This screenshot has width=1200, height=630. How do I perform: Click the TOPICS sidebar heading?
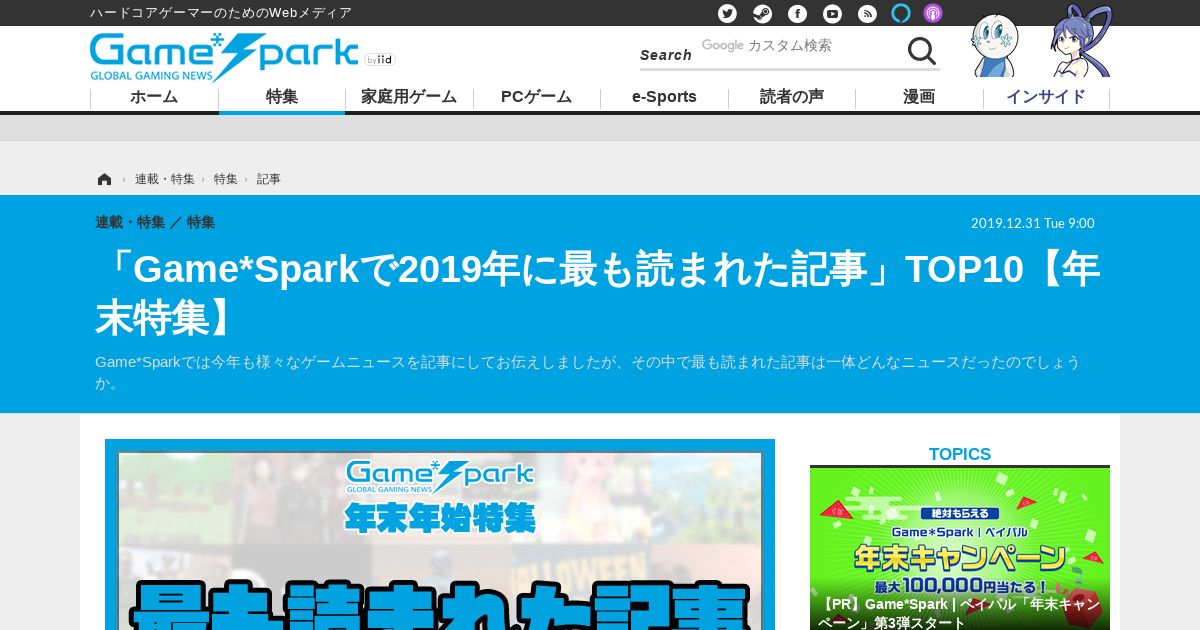pyautogui.click(x=960, y=454)
